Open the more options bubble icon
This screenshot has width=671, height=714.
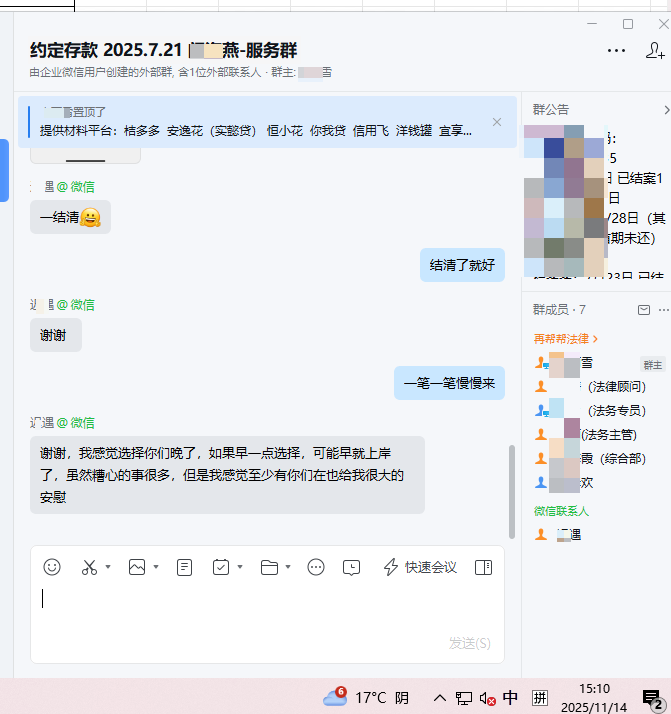click(316, 567)
